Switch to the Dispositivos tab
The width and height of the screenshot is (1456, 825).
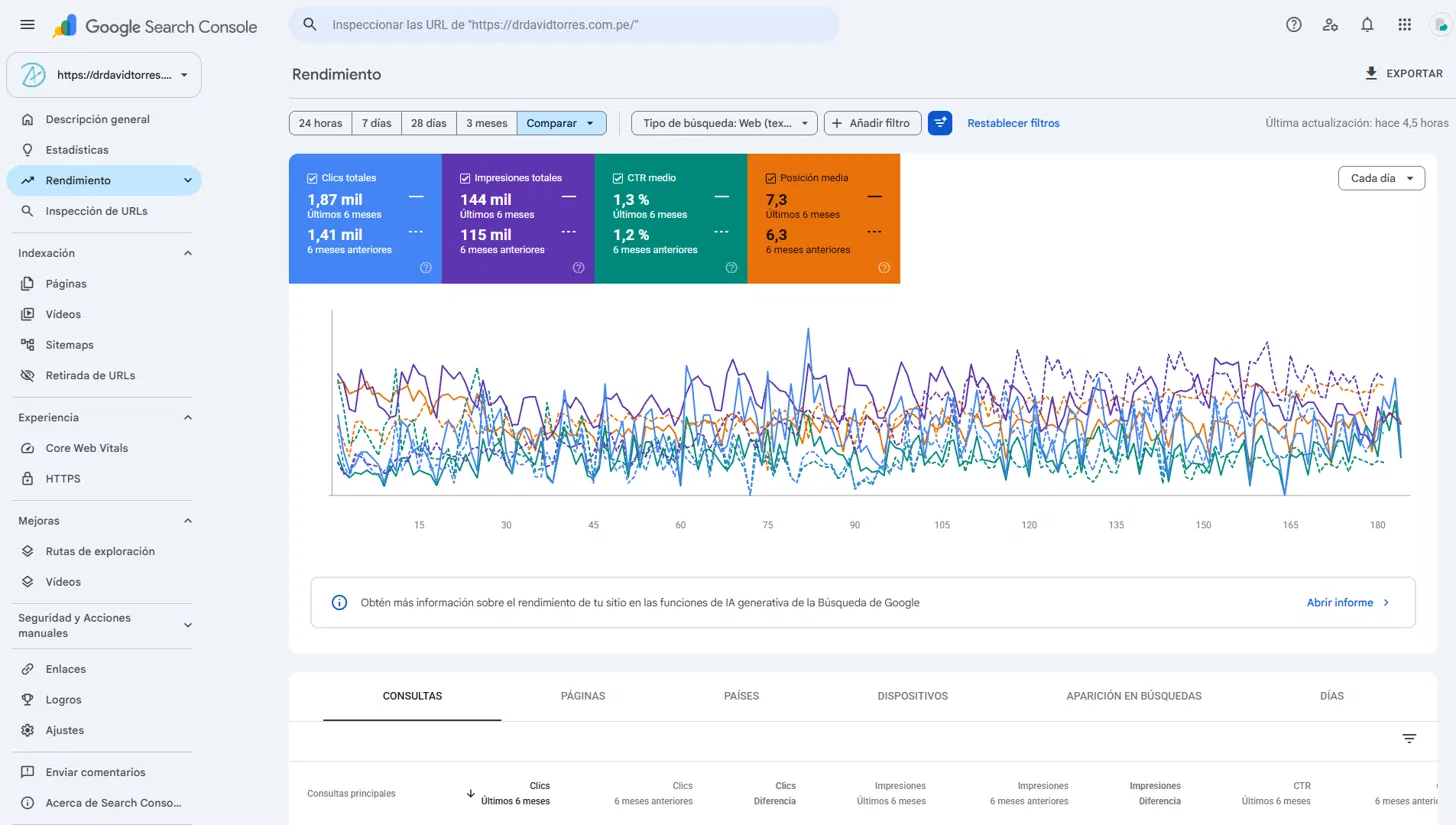(x=912, y=696)
